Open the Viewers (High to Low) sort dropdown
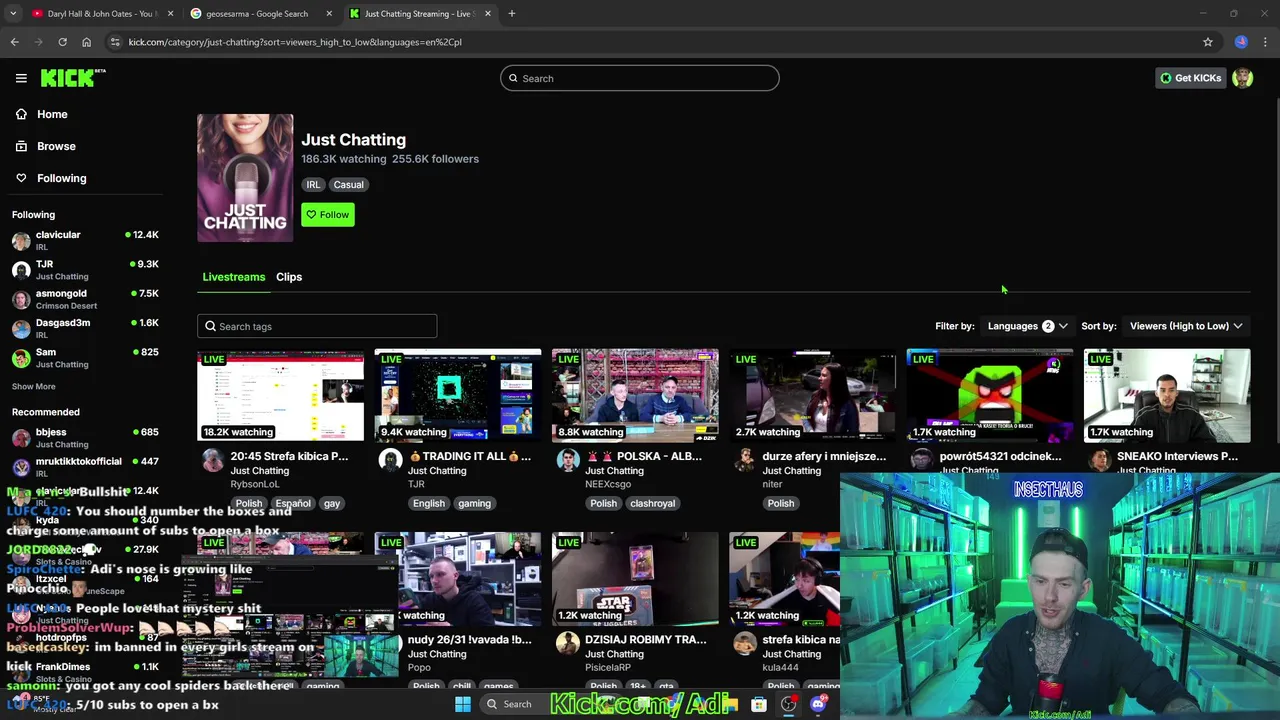The image size is (1280, 720). [x=1186, y=326]
